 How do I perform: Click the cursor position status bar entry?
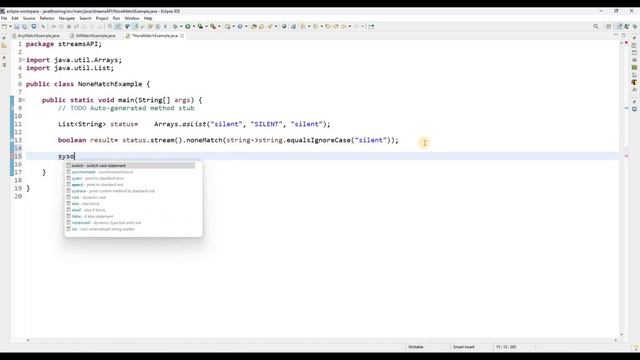[506, 347]
